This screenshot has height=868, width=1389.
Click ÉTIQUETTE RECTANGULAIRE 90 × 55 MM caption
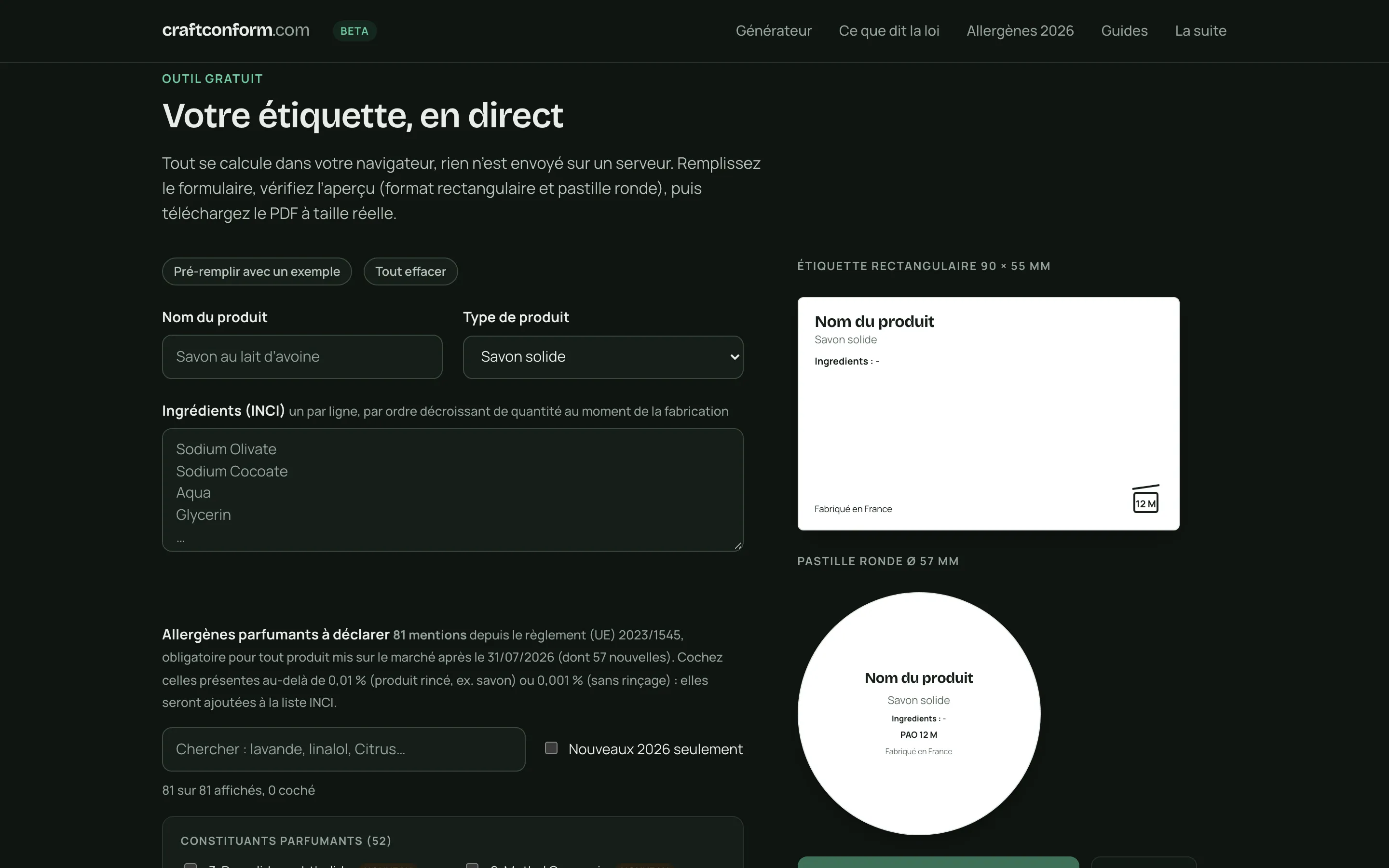[x=924, y=266]
